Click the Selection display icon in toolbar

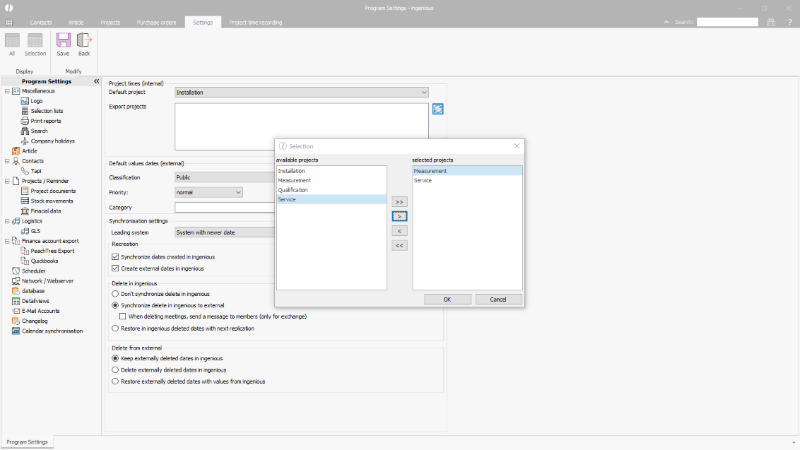coord(35,44)
